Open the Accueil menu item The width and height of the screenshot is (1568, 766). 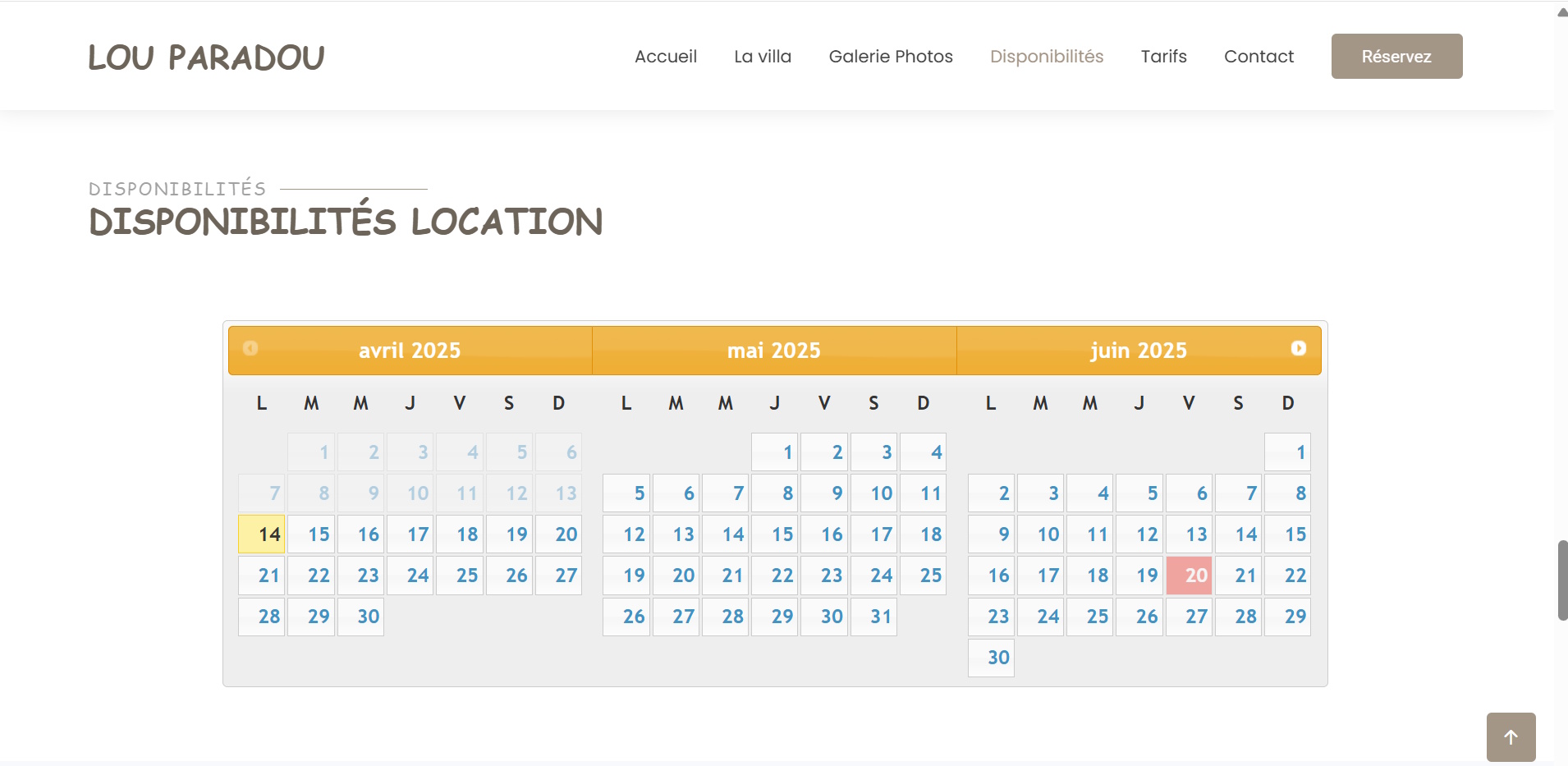665,57
